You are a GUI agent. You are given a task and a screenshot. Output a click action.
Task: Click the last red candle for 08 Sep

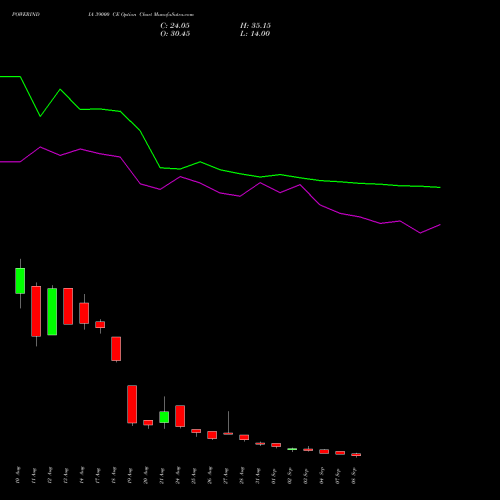(x=356, y=454)
